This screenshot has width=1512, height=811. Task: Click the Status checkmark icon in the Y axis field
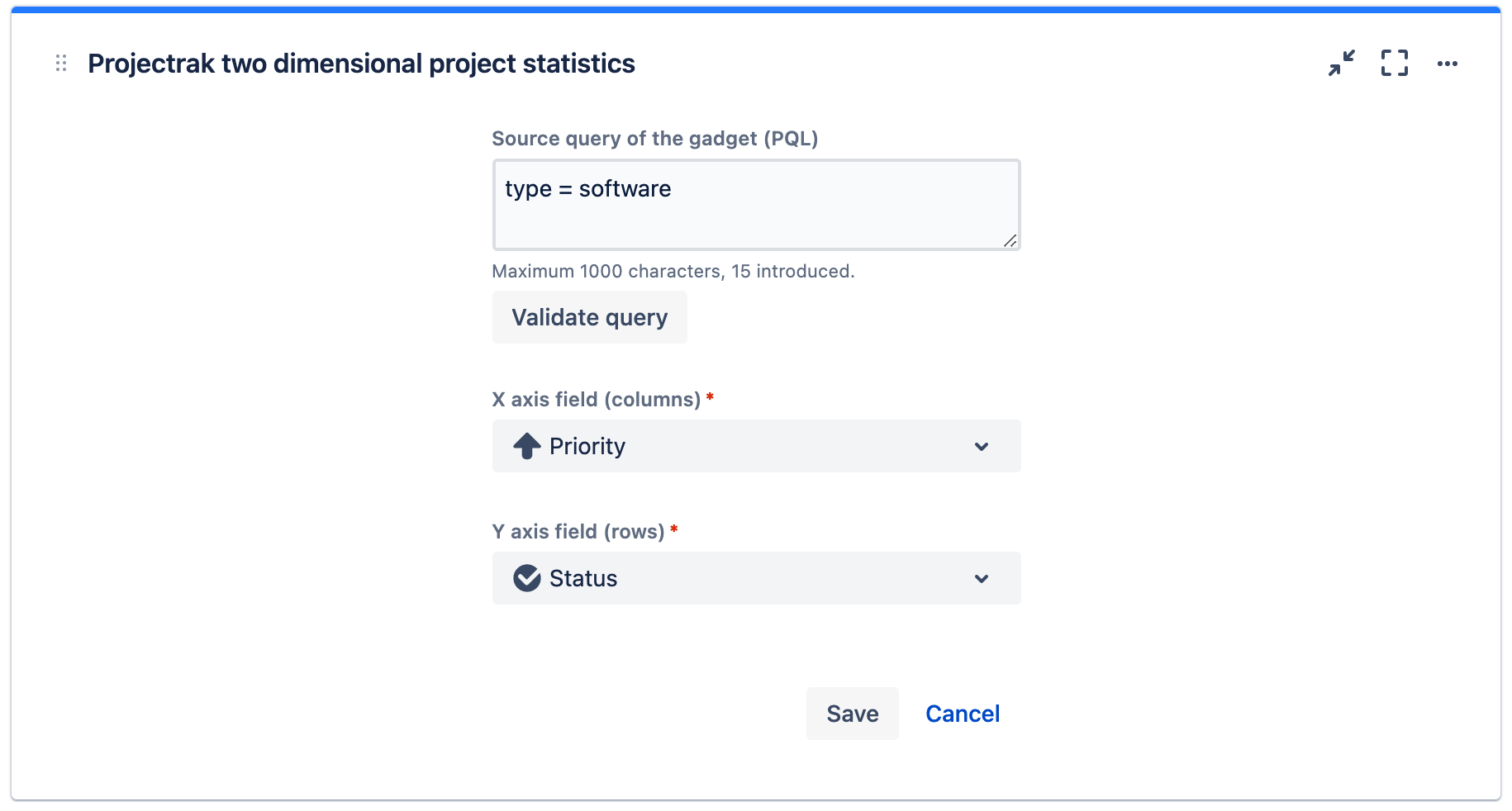(x=526, y=578)
